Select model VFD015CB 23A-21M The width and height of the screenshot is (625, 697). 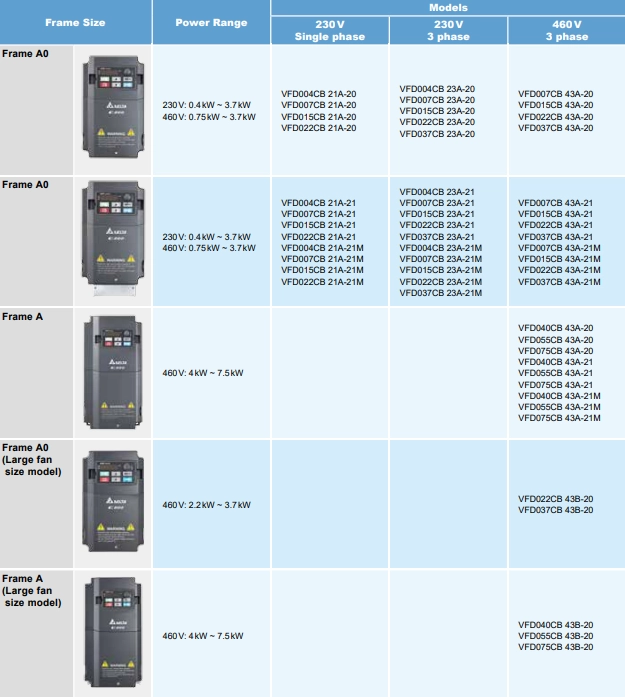[441, 270]
